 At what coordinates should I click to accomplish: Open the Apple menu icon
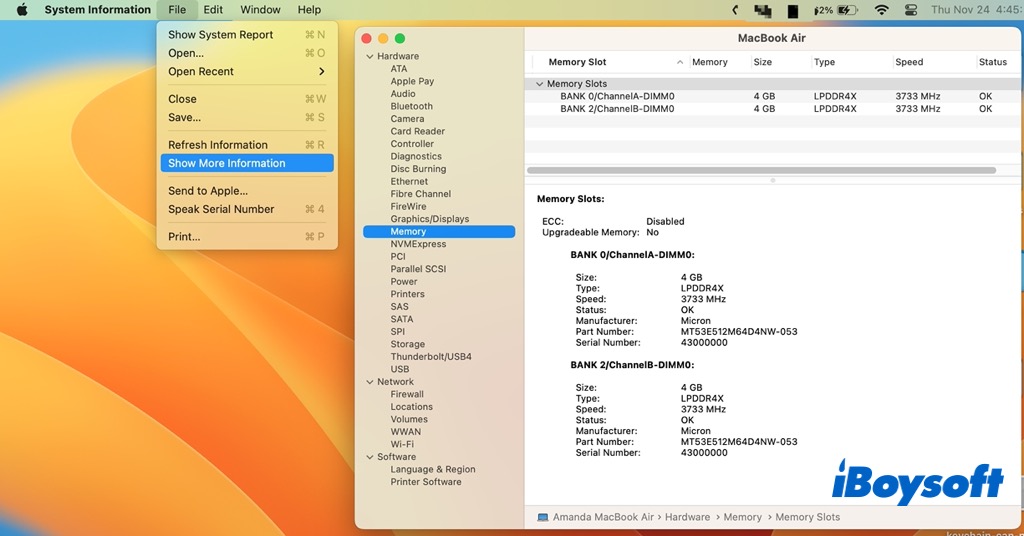coord(22,10)
